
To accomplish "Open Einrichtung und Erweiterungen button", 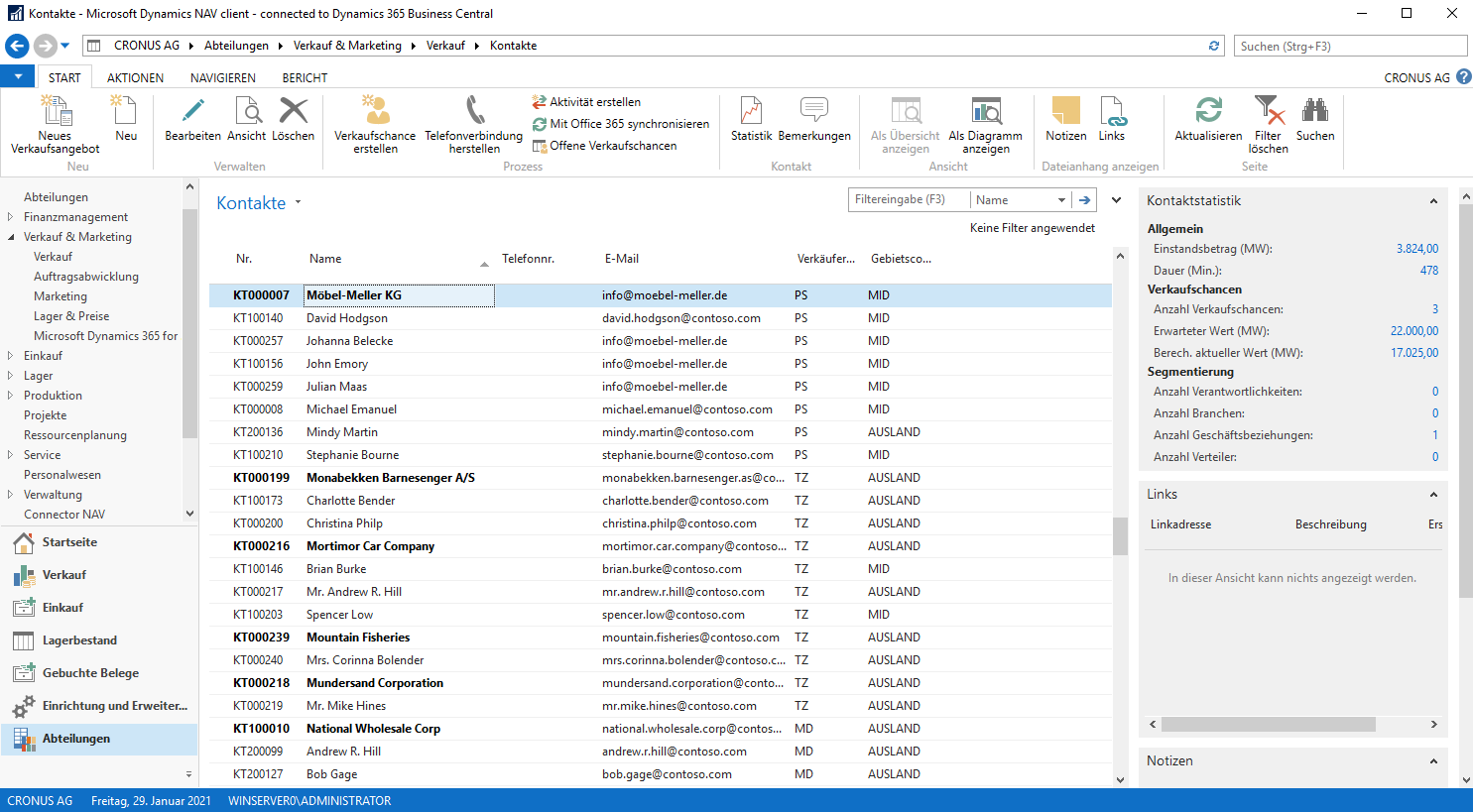I will (99, 706).
